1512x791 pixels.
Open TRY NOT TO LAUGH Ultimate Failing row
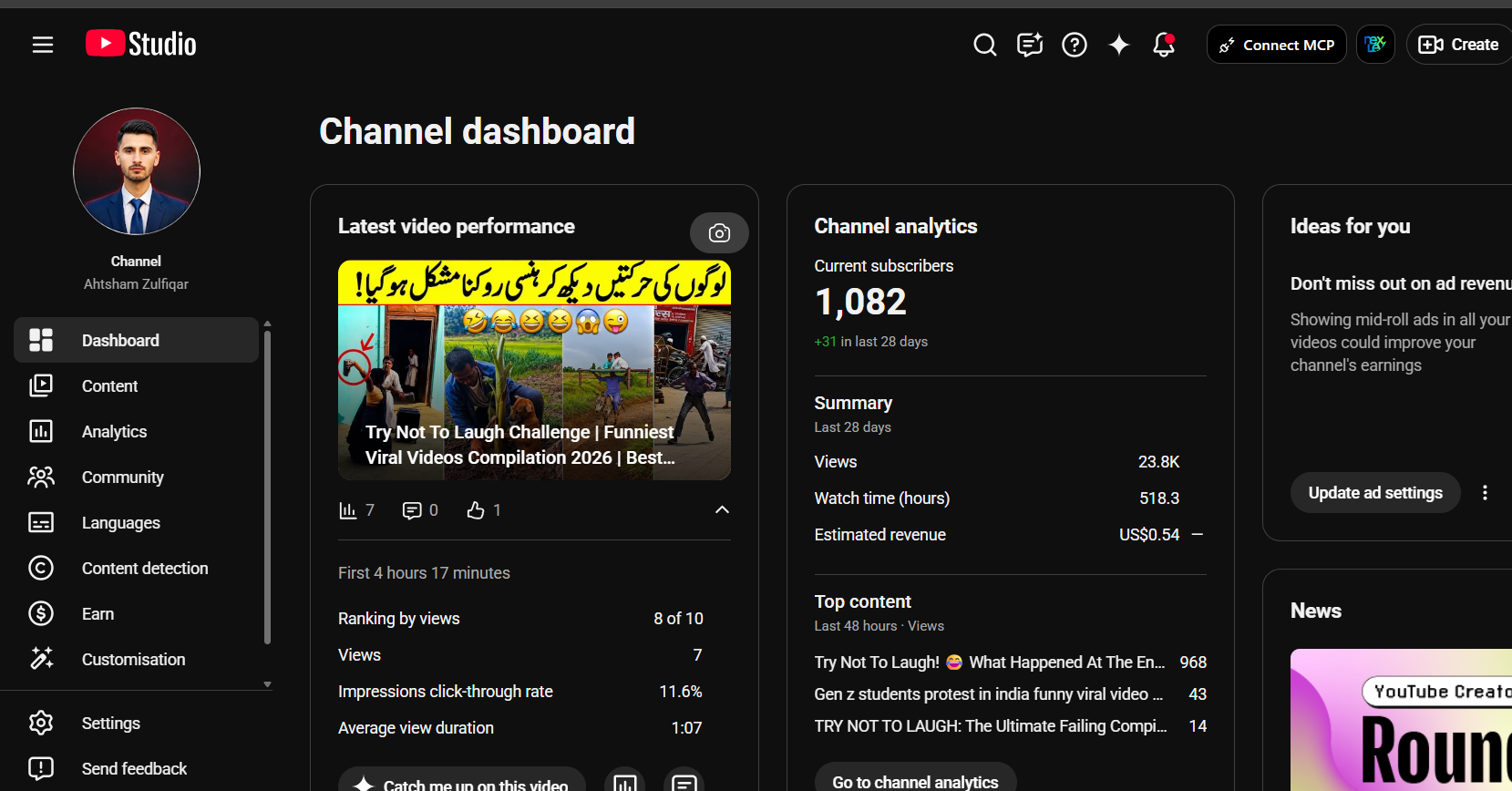1011,726
